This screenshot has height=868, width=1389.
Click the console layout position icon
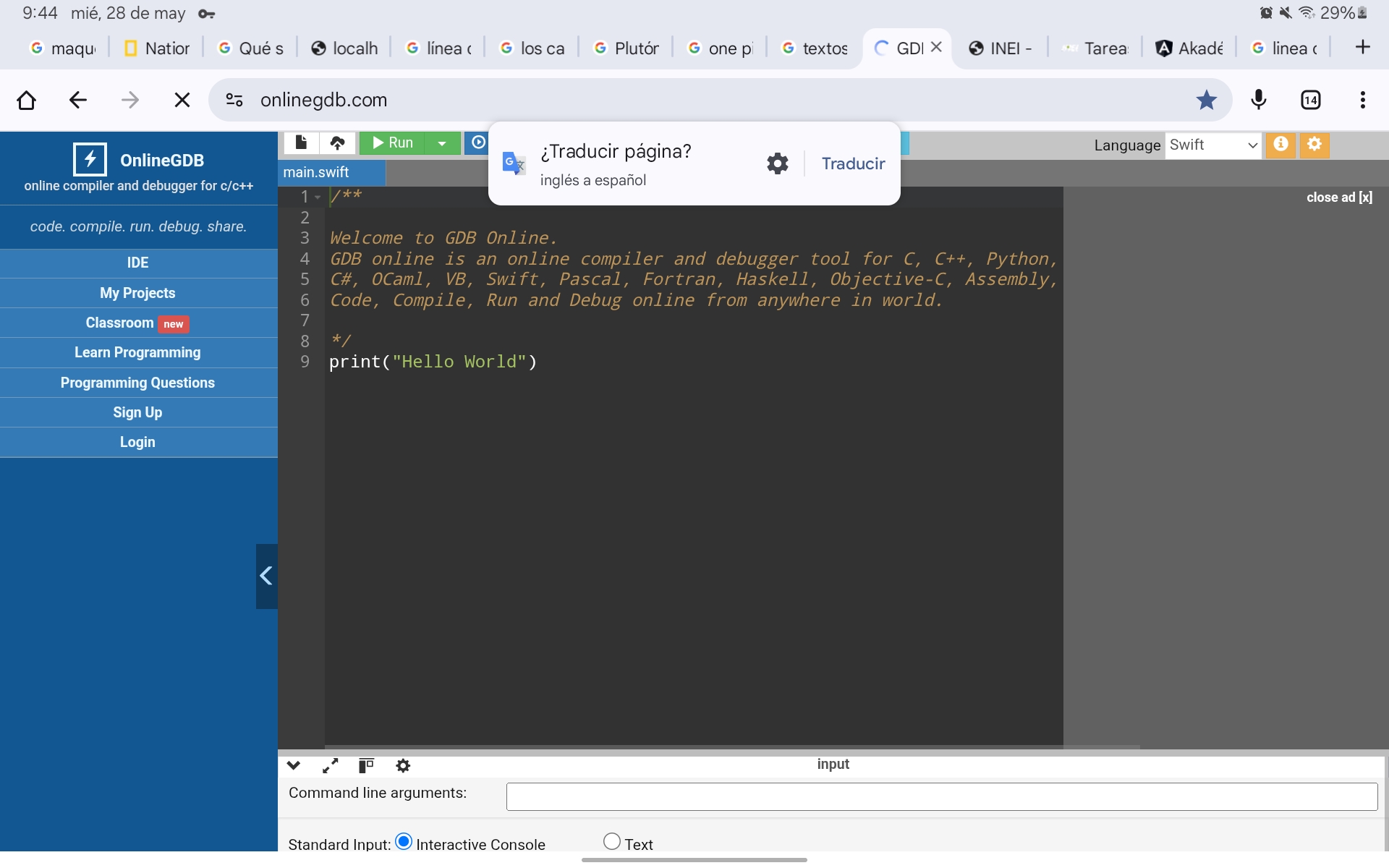[366, 765]
